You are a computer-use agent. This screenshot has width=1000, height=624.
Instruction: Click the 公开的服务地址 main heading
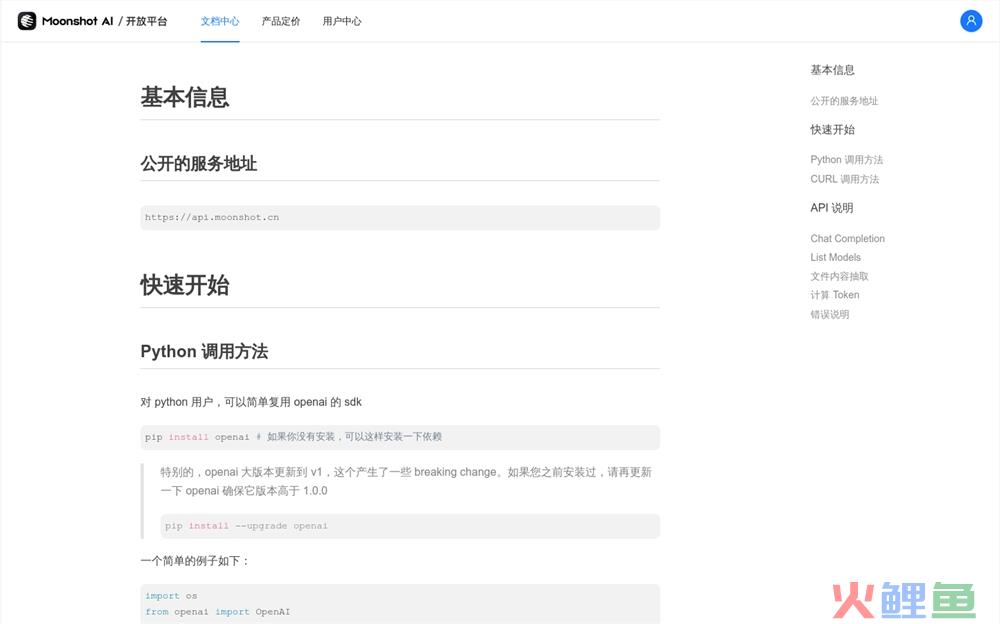coord(198,164)
